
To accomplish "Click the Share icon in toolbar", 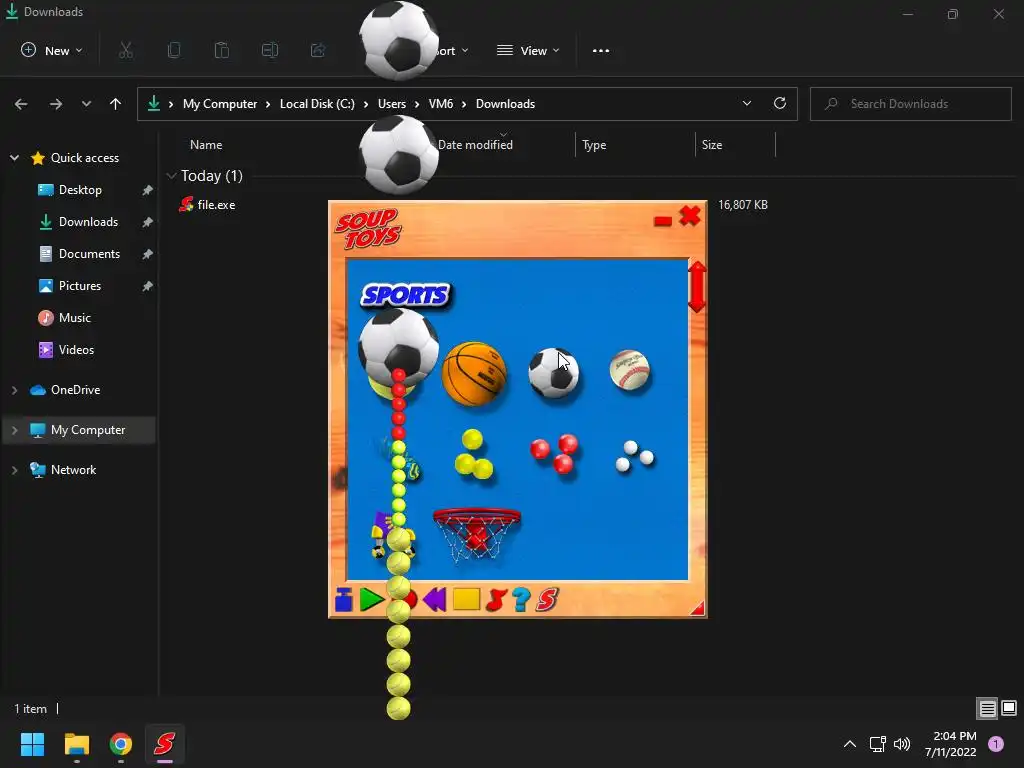I will tap(318, 50).
